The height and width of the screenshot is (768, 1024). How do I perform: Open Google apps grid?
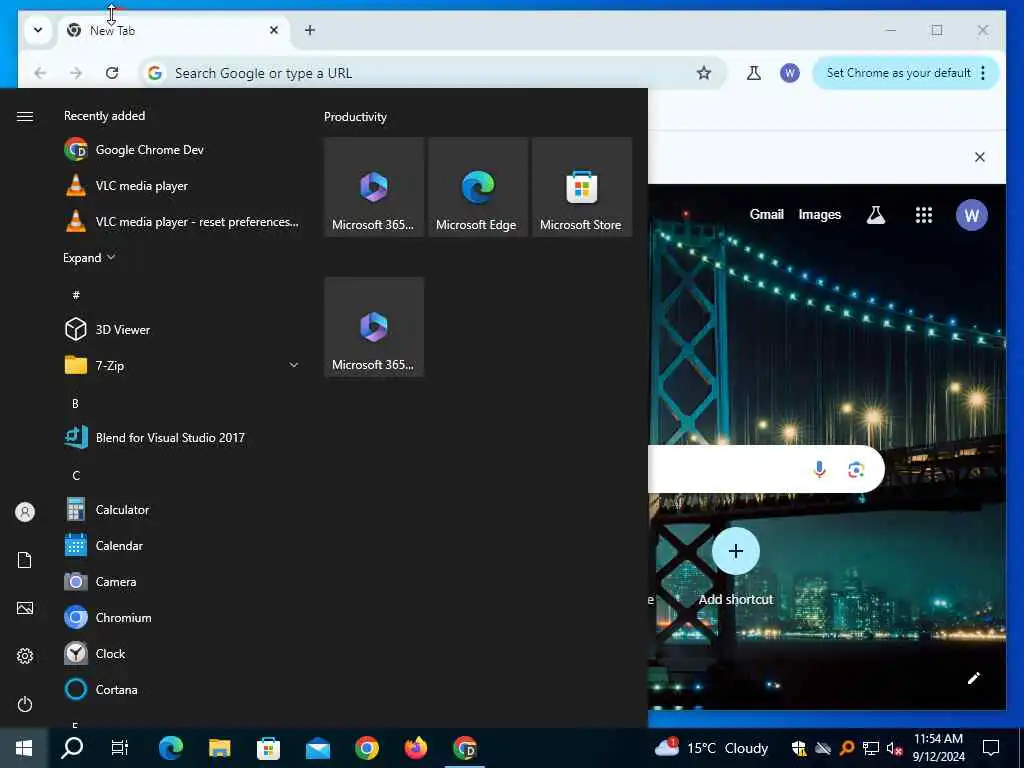click(923, 215)
